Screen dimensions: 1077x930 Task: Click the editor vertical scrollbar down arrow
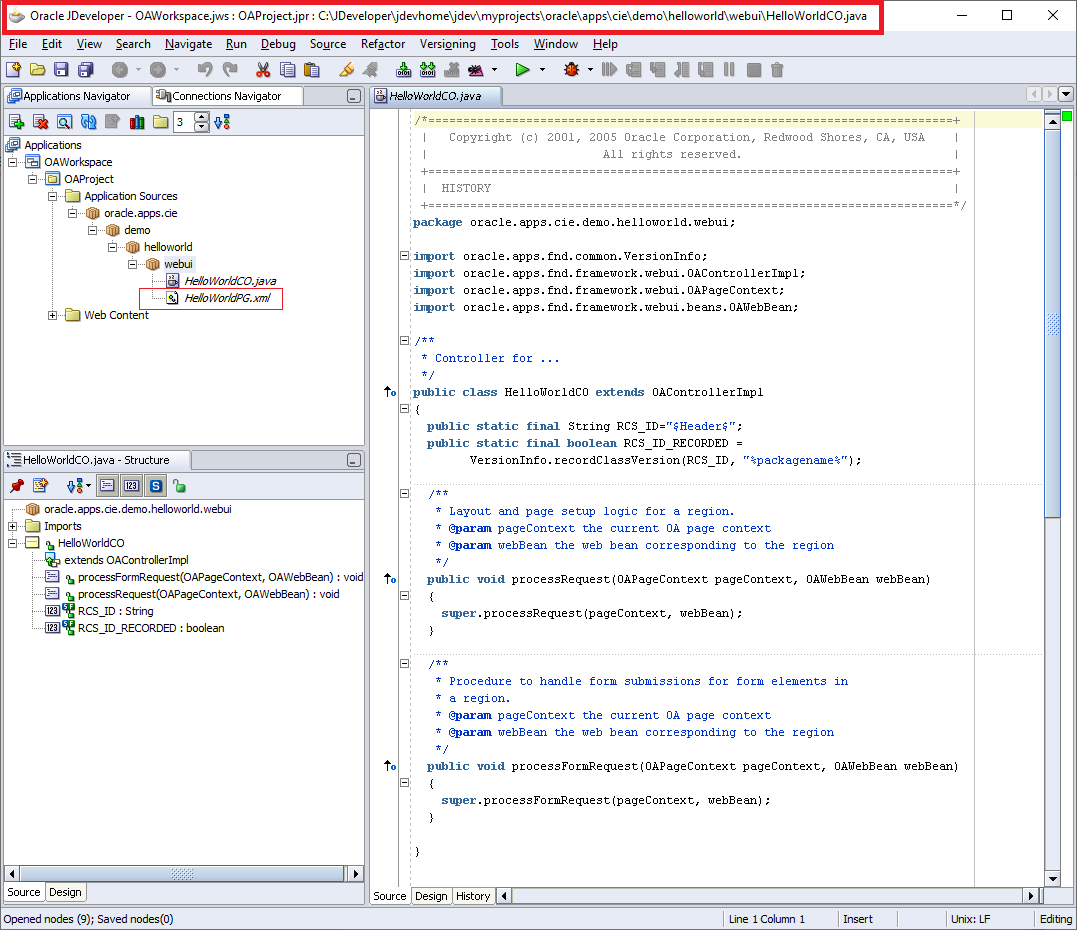(1052, 878)
